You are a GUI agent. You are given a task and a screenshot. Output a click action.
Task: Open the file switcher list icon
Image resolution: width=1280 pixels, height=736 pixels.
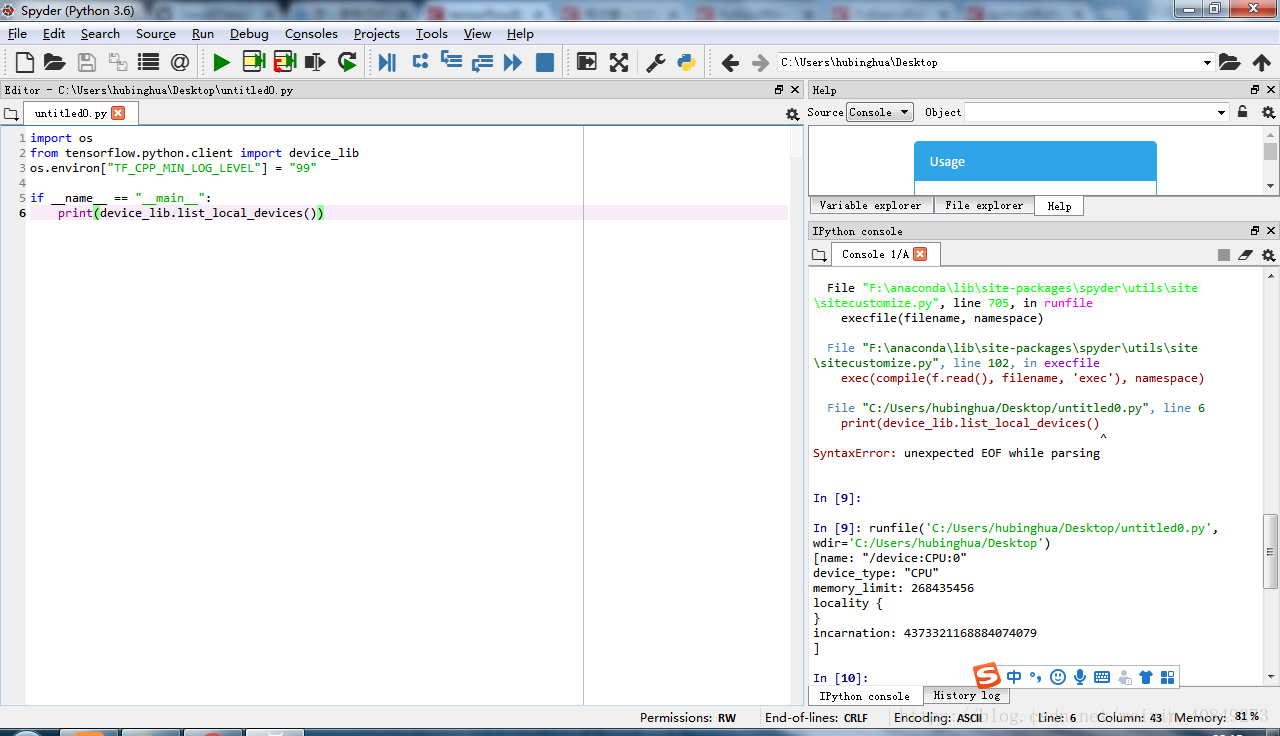click(149, 63)
